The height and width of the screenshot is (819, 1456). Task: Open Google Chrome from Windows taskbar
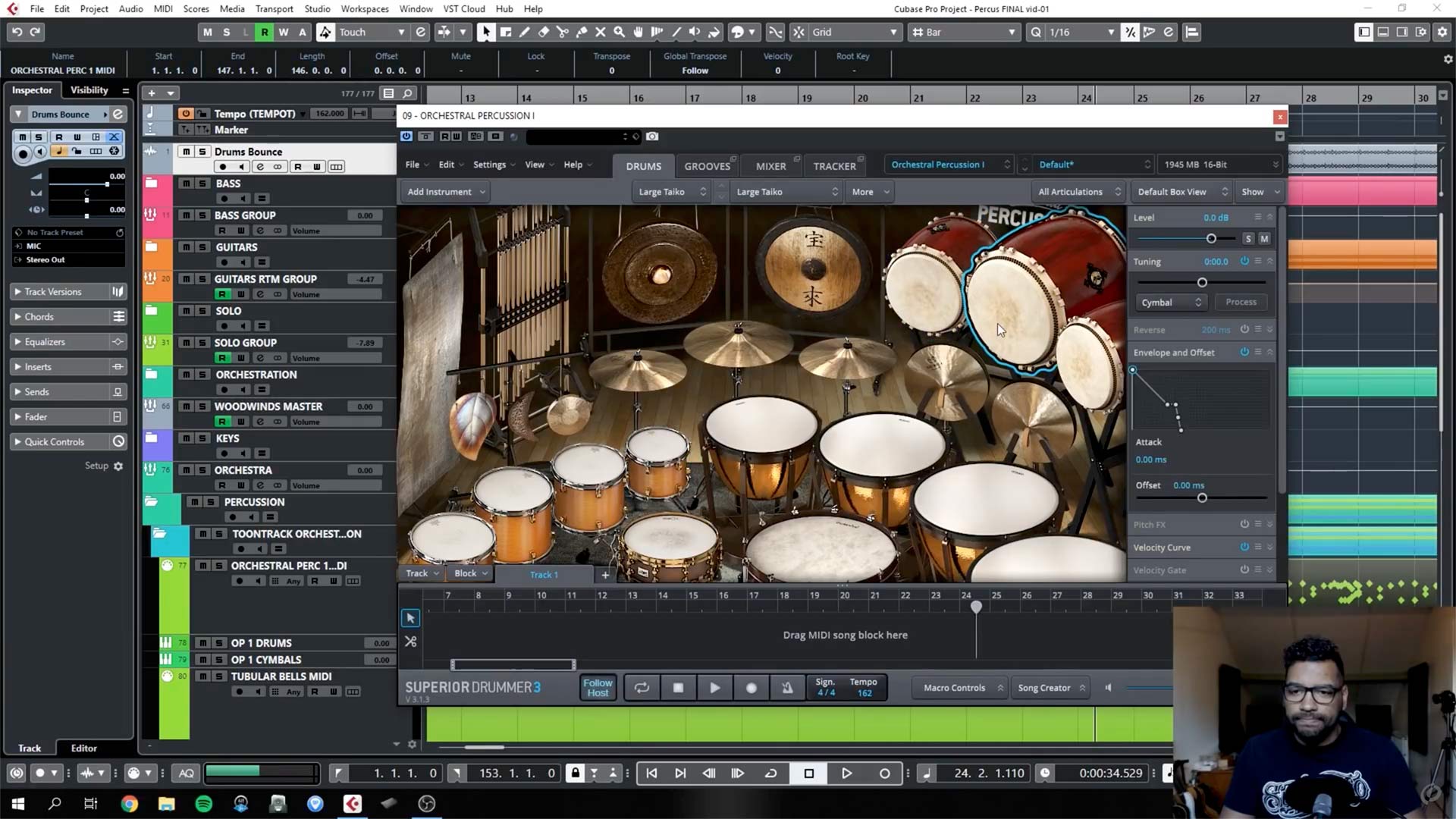(130, 804)
